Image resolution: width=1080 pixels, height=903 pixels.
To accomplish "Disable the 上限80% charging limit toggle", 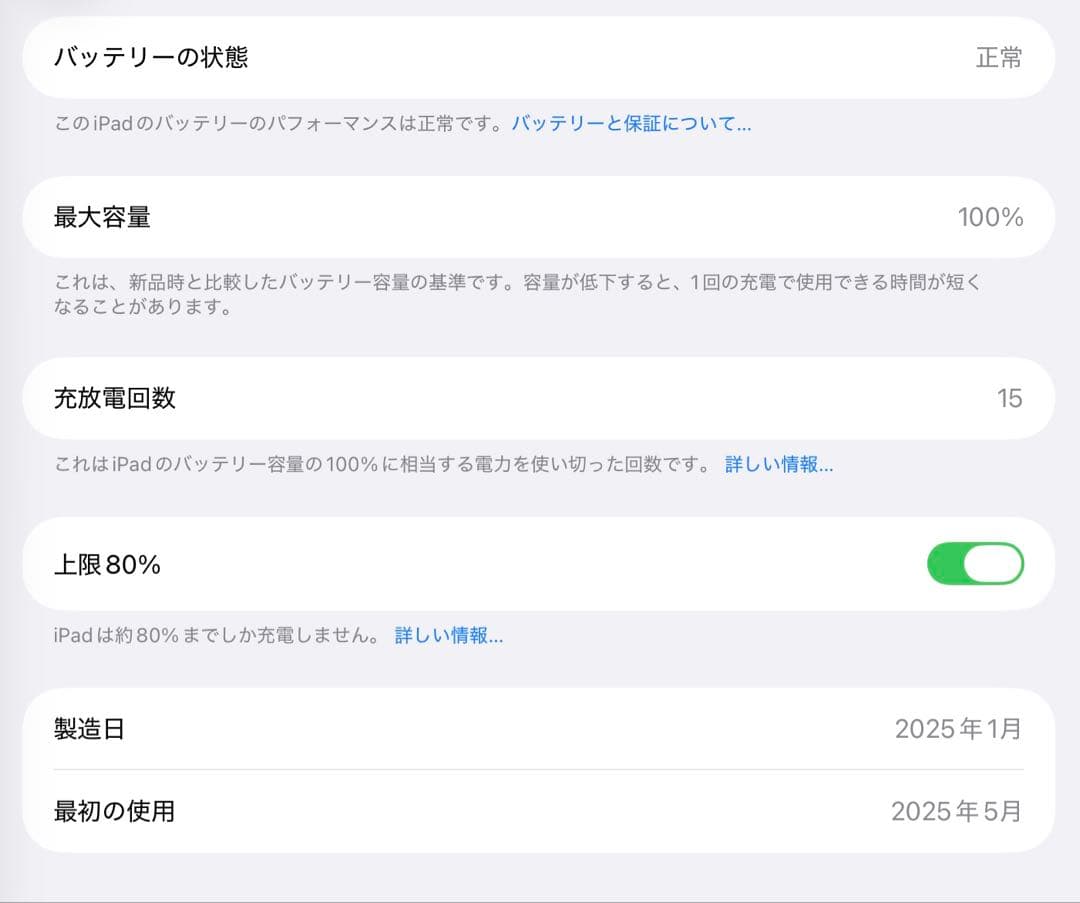I will click(x=974, y=563).
